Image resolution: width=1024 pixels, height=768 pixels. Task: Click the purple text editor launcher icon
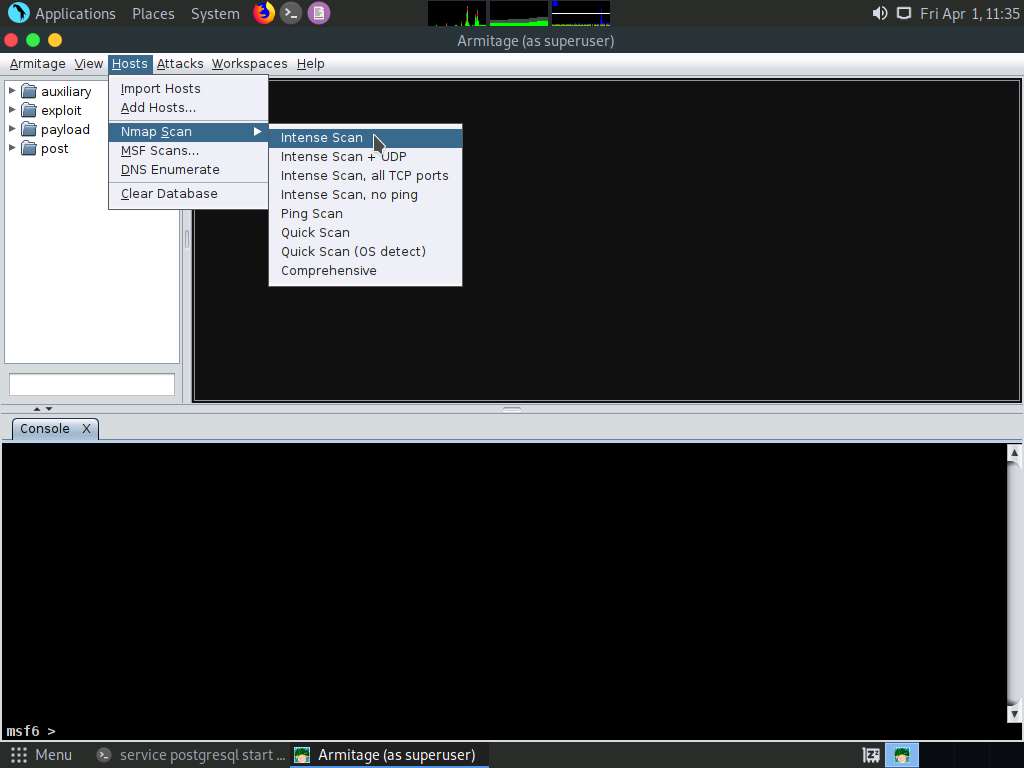pyautogui.click(x=318, y=13)
